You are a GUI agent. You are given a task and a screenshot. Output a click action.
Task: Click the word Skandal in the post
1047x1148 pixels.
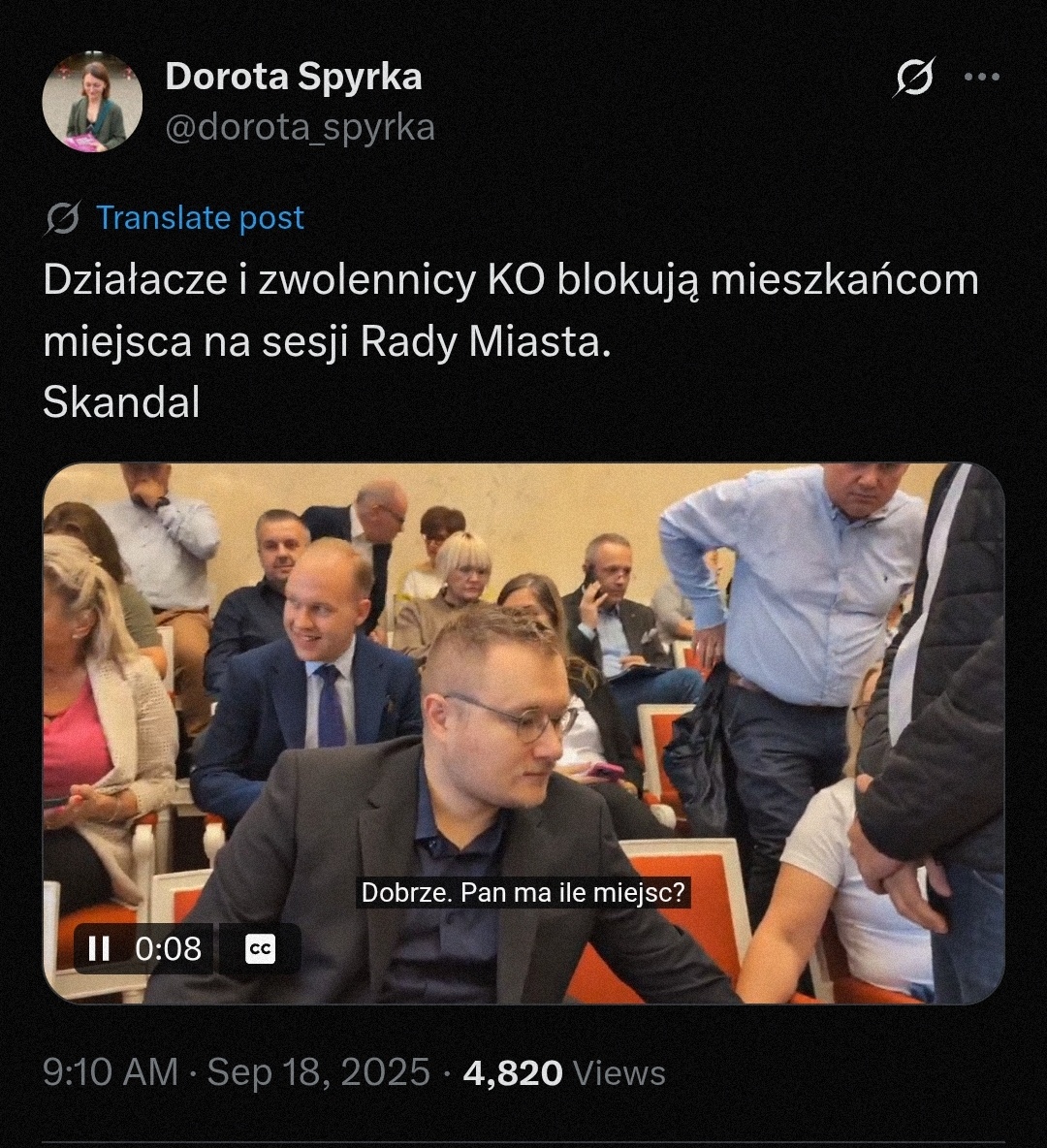click(x=121, y=402)
